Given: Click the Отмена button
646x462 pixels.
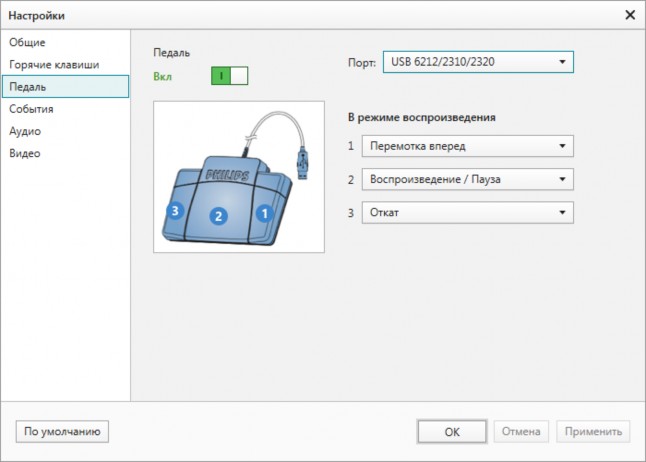Looking at the screenshot, I should pyautogui.click(x=521, y=432).
